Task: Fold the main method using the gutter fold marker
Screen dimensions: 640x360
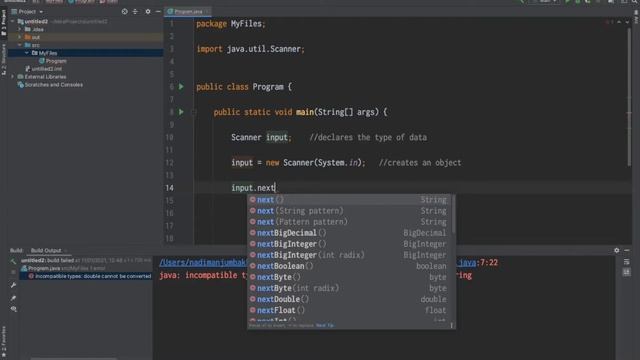Action: (194, 112)
